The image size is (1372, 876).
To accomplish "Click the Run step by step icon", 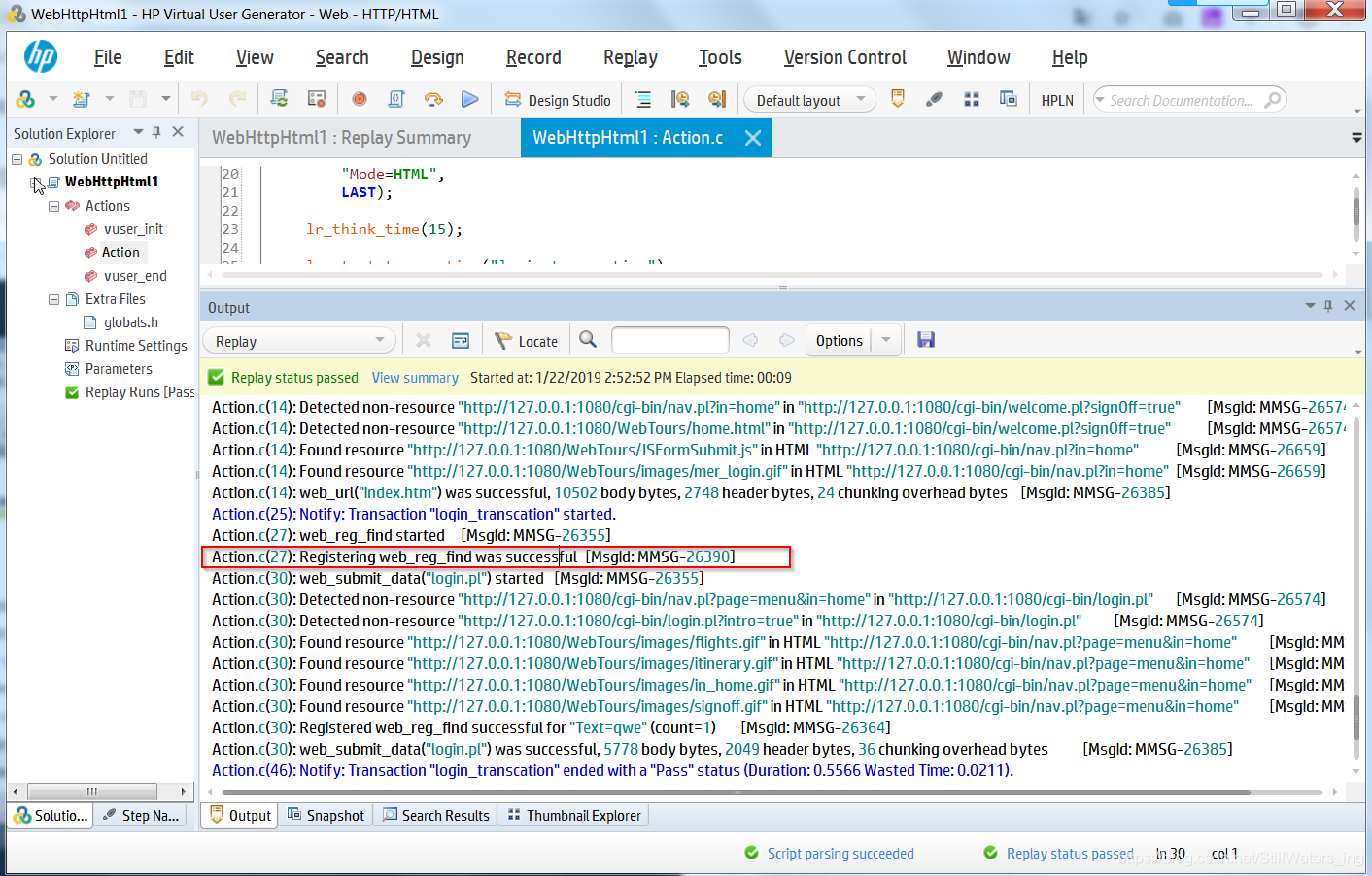I will [x=433, y=99].
